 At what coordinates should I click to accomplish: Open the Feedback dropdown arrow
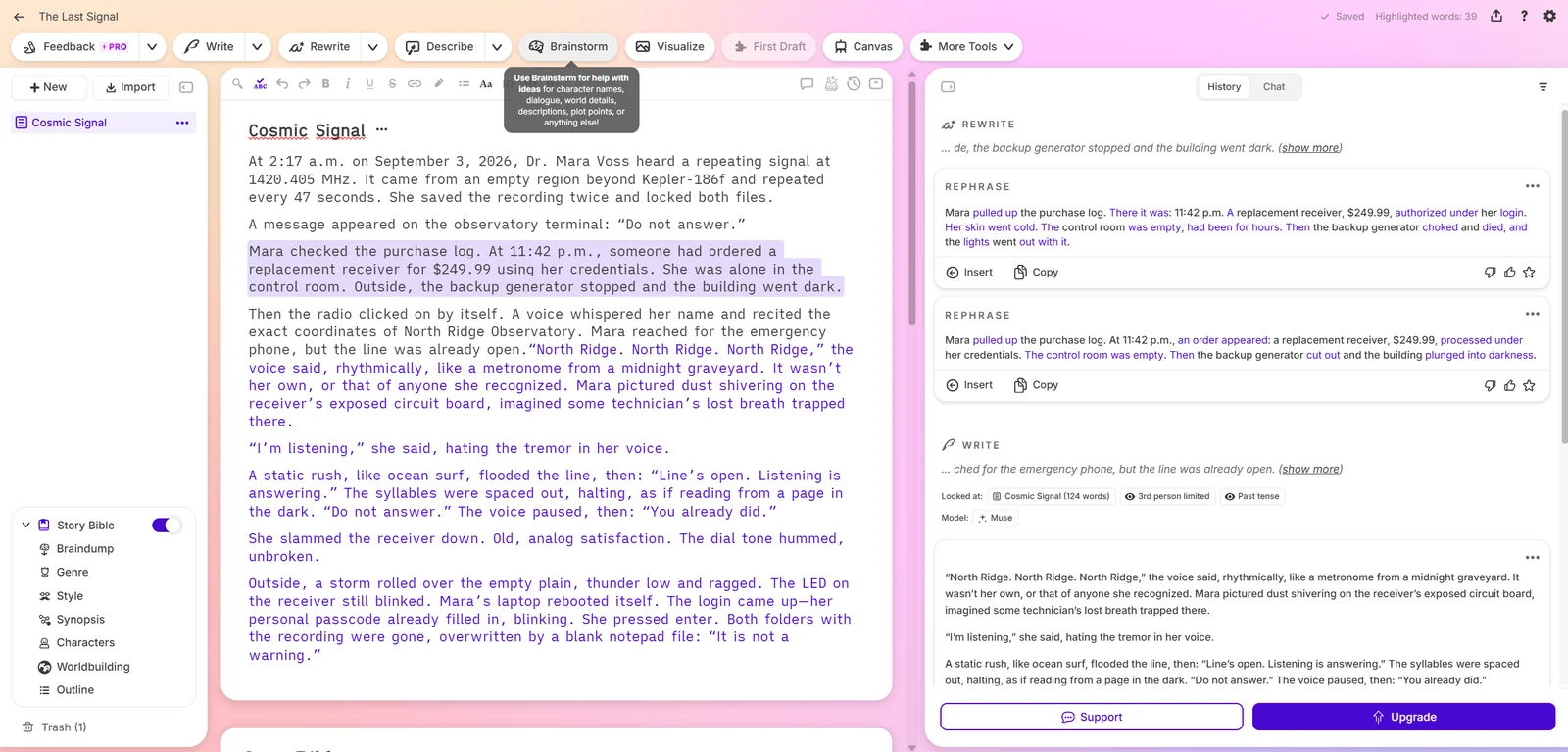[152, 46]
